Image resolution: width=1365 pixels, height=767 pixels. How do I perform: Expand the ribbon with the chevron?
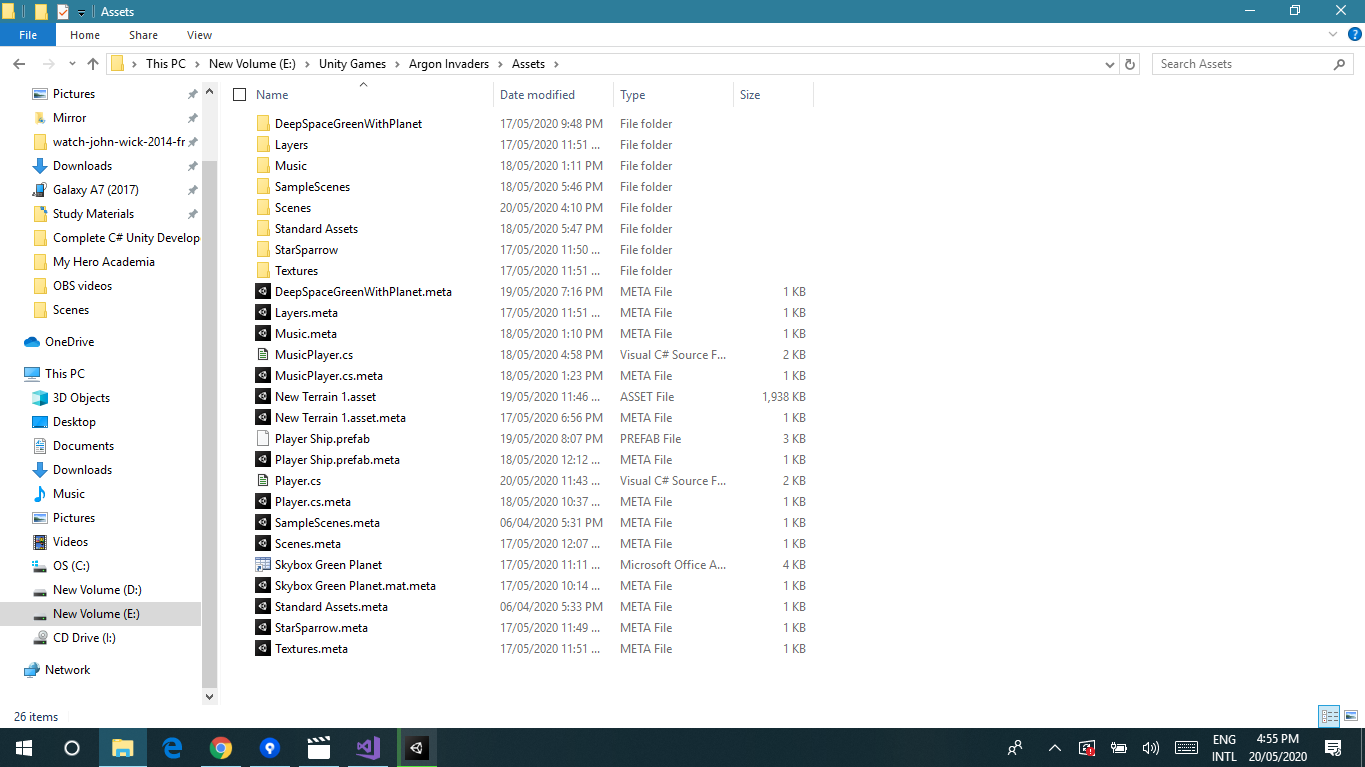click(x=1332, y=34)
